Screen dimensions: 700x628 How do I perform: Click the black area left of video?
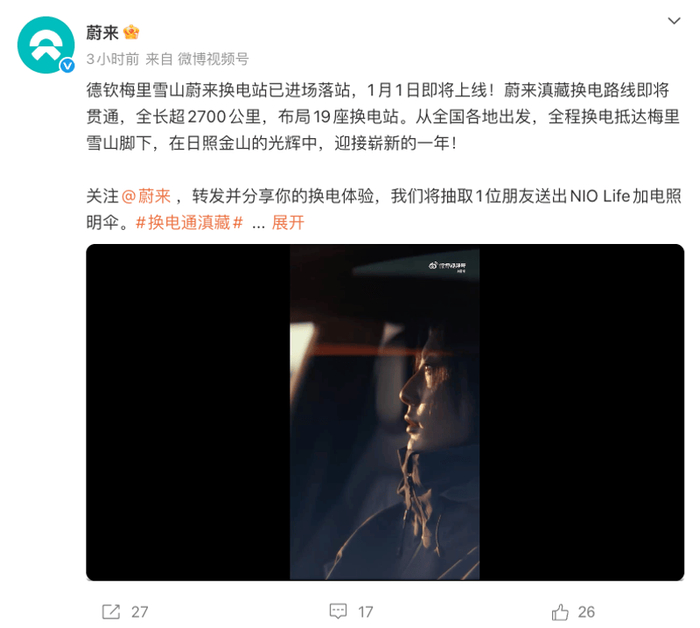(x=188, y=412)
